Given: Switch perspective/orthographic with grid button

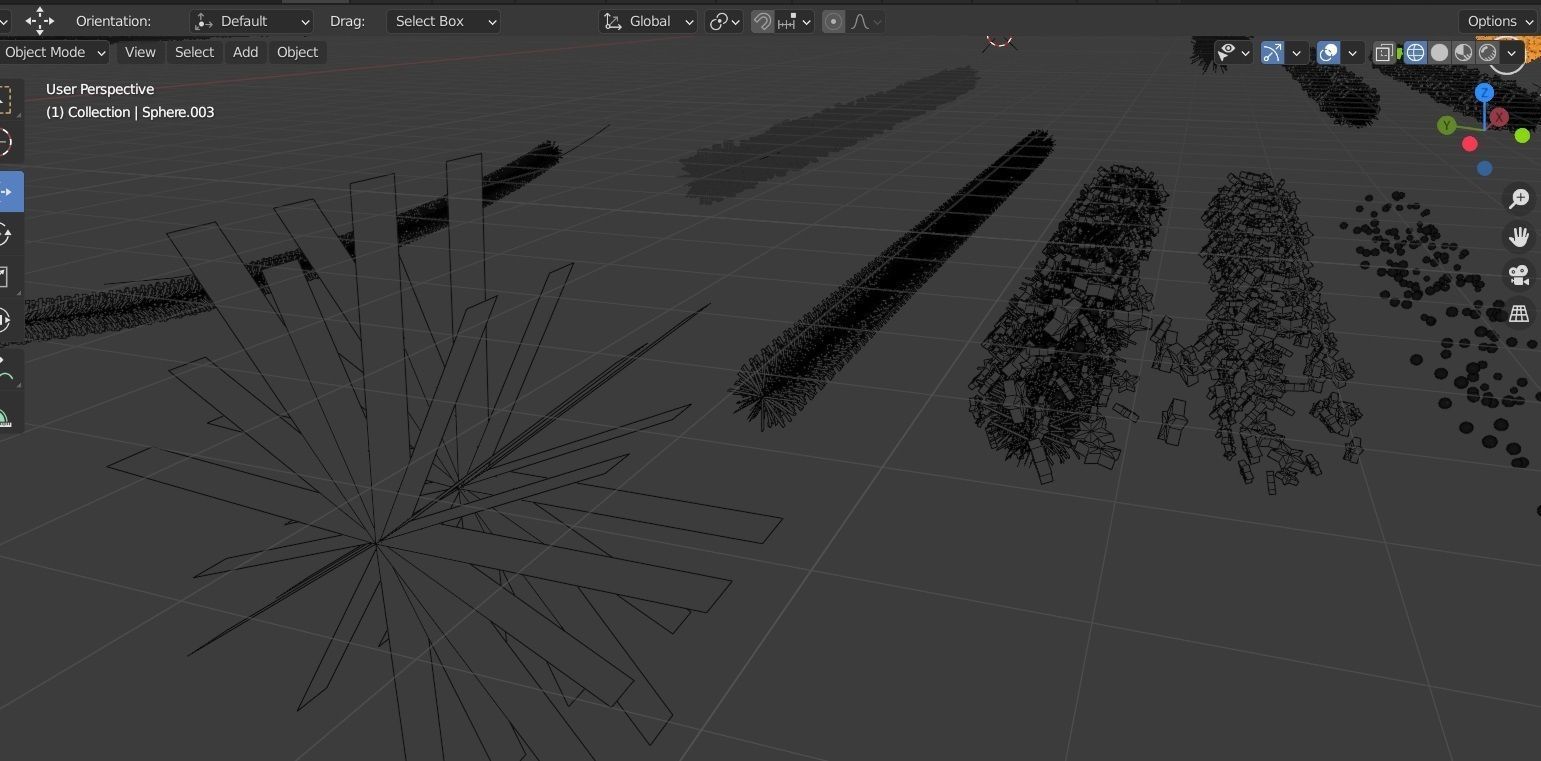Looking at the screenshot, I should (1519, 313).
